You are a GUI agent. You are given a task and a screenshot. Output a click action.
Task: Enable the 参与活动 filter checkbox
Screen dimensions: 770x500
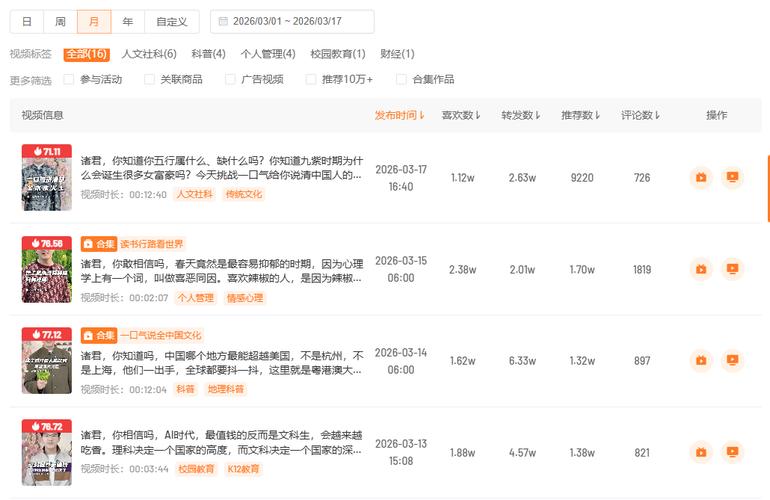click(x=69, y=79)
